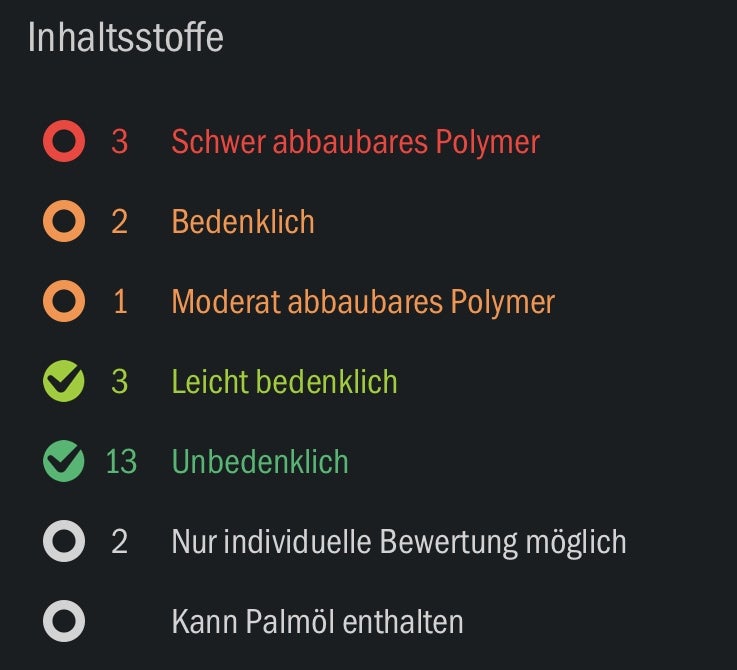Open the Unbedenklich ingredients list
This screenshot has width=737, height=670.
tap(260, 461)
